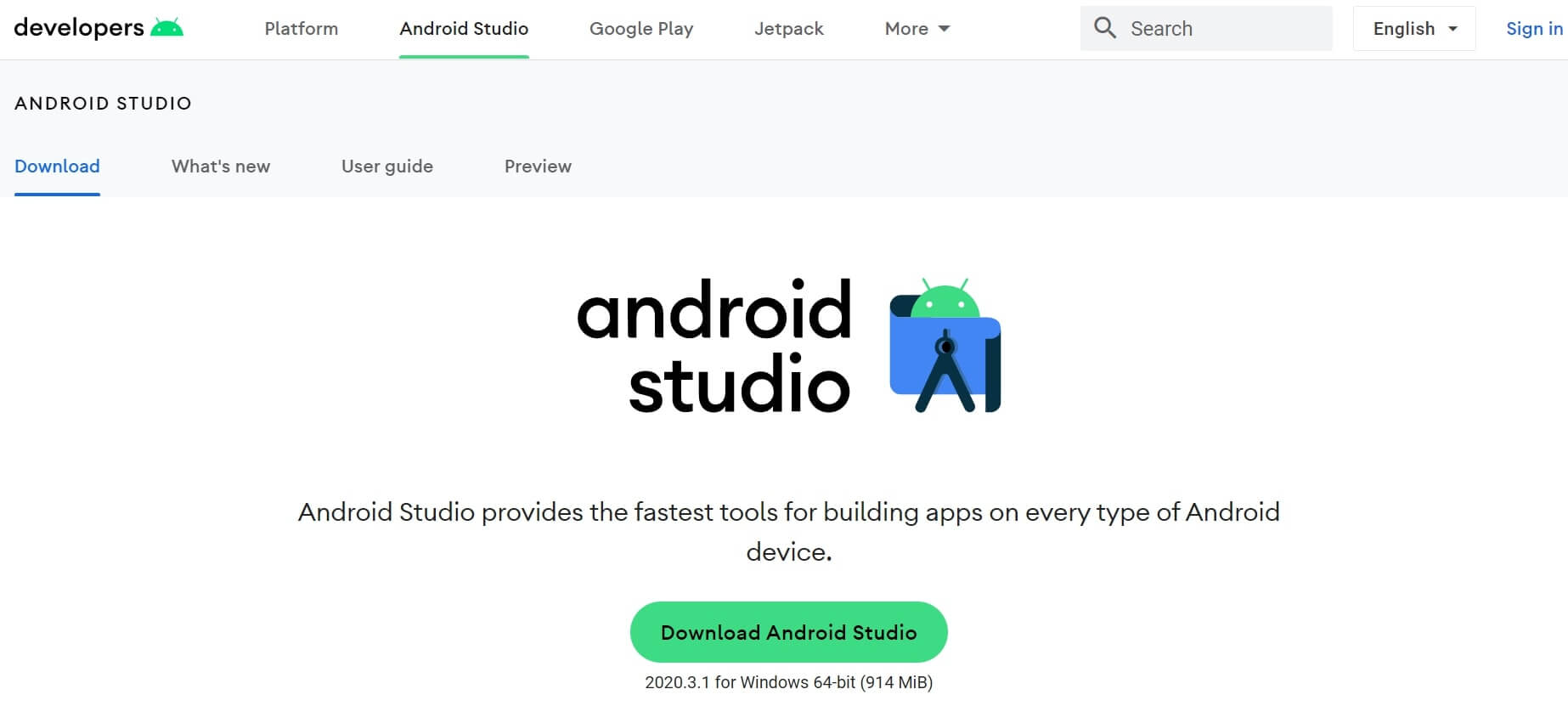
Task: Select the Download tab
Action: [x=57, y=167]
